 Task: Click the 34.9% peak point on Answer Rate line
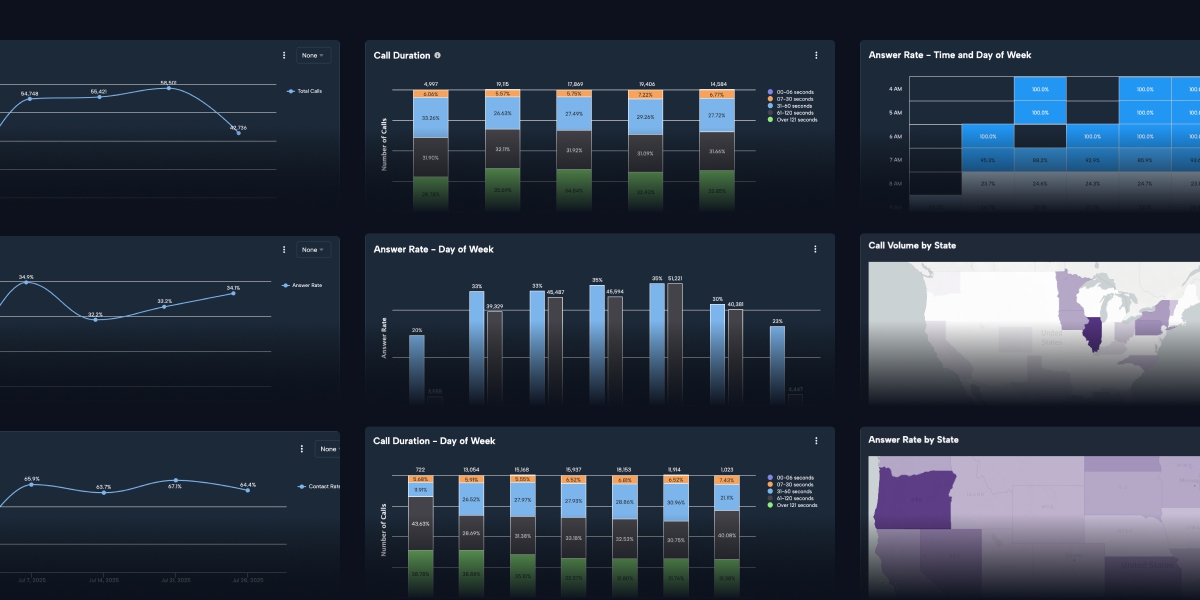[x=27, y=283]
